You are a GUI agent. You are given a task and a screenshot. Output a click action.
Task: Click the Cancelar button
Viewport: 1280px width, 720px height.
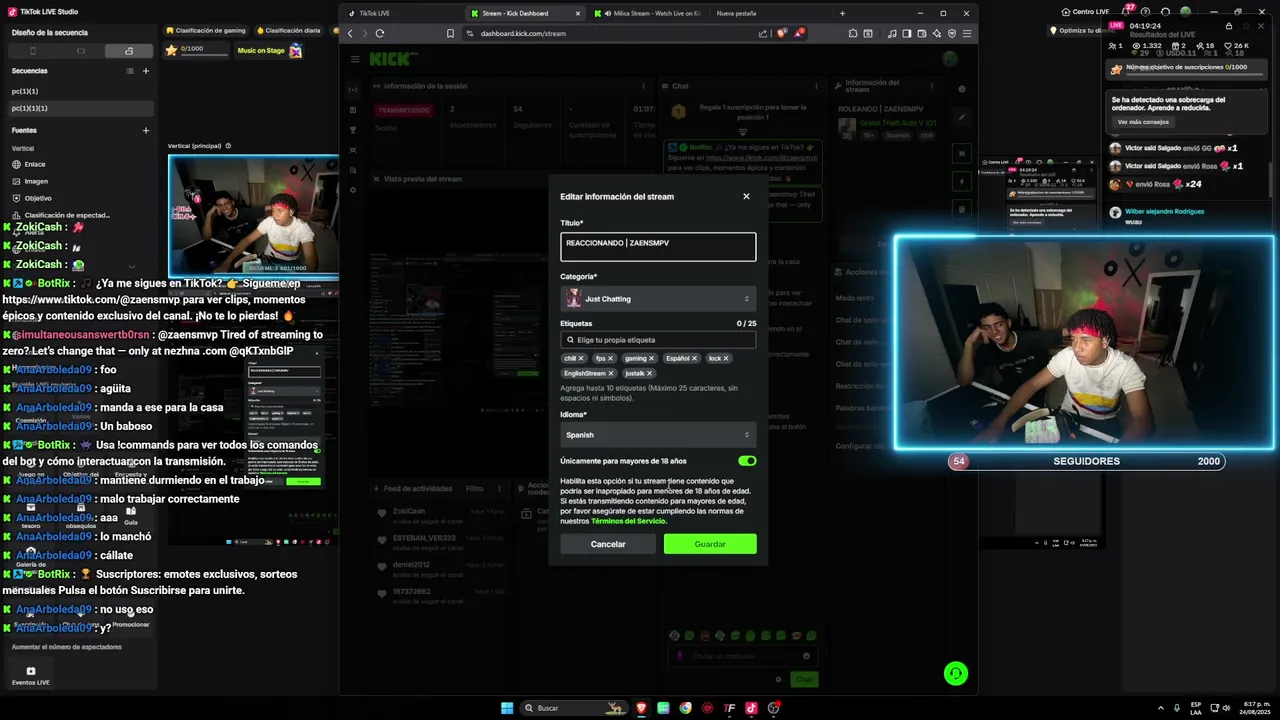pyautogui.click(x=608, y=544)
